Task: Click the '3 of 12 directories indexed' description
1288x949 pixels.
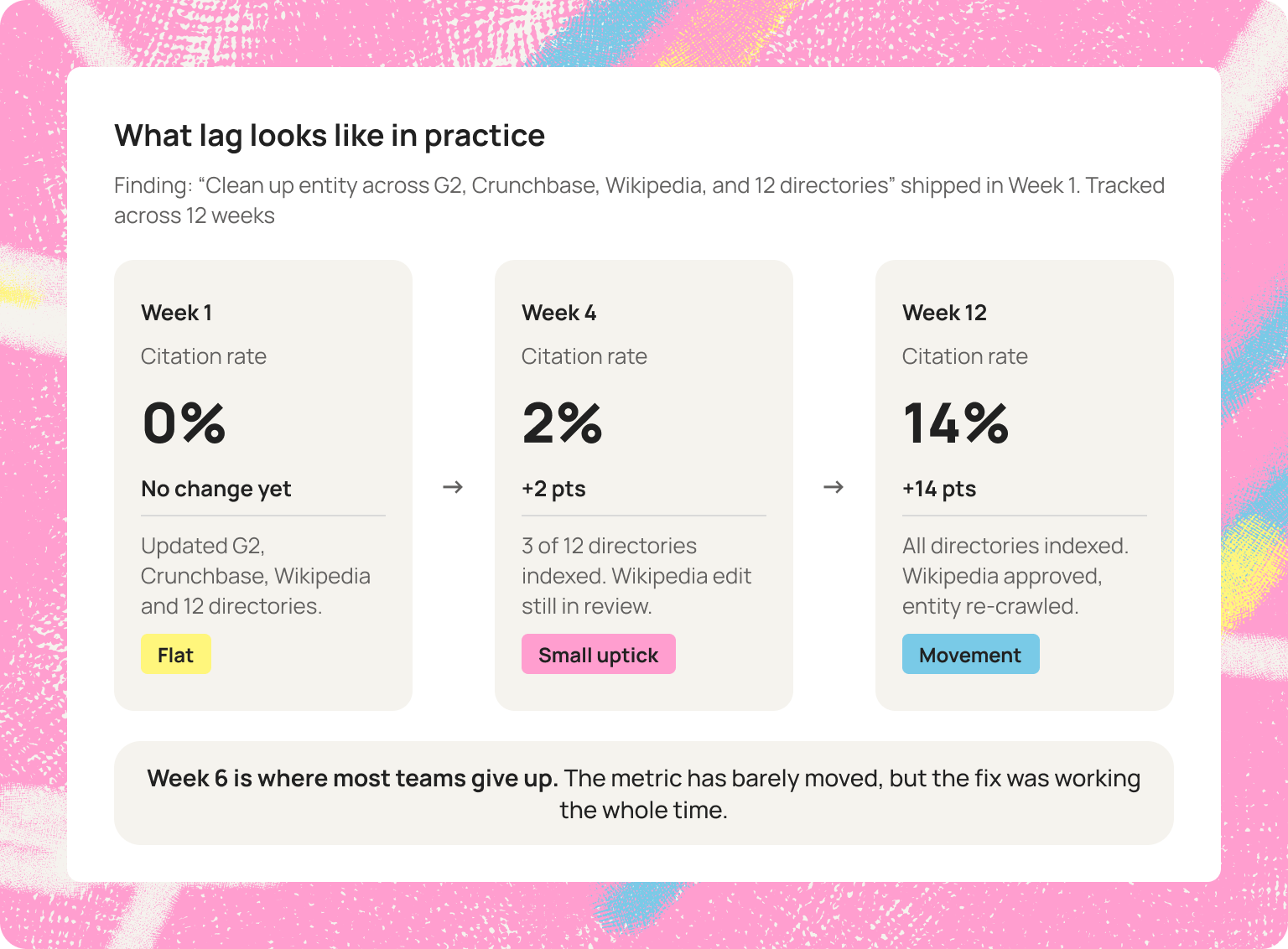Action: click(636, 576)
